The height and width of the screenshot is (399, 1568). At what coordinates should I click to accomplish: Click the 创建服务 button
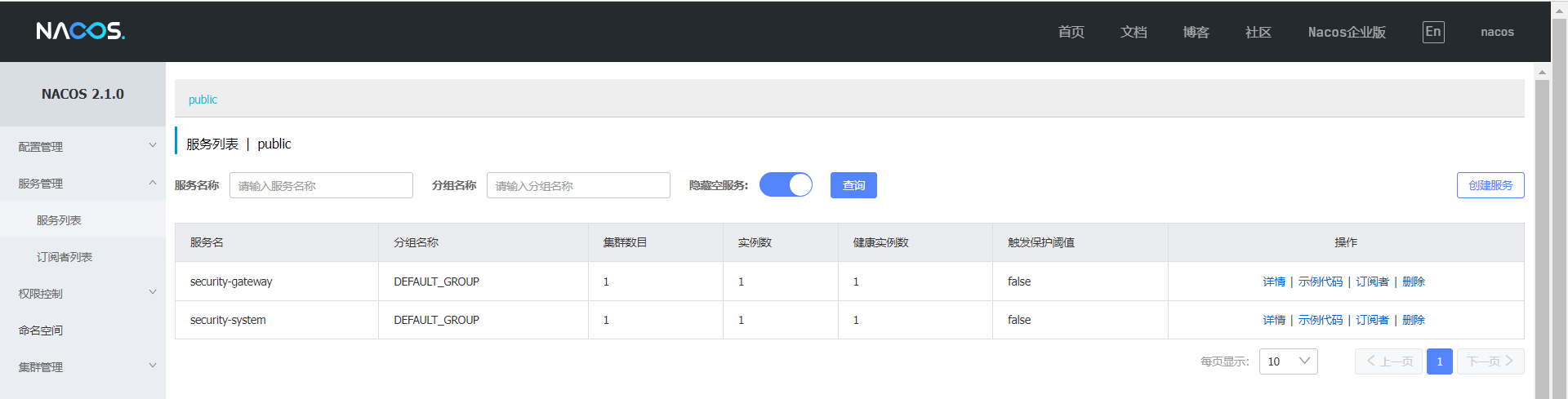click(x=1490, y=185)
